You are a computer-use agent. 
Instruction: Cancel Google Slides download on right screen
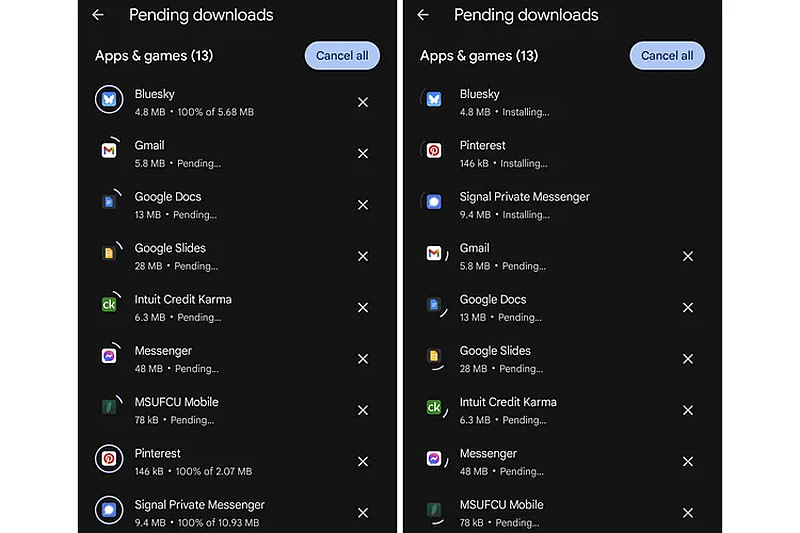[688, 359]
